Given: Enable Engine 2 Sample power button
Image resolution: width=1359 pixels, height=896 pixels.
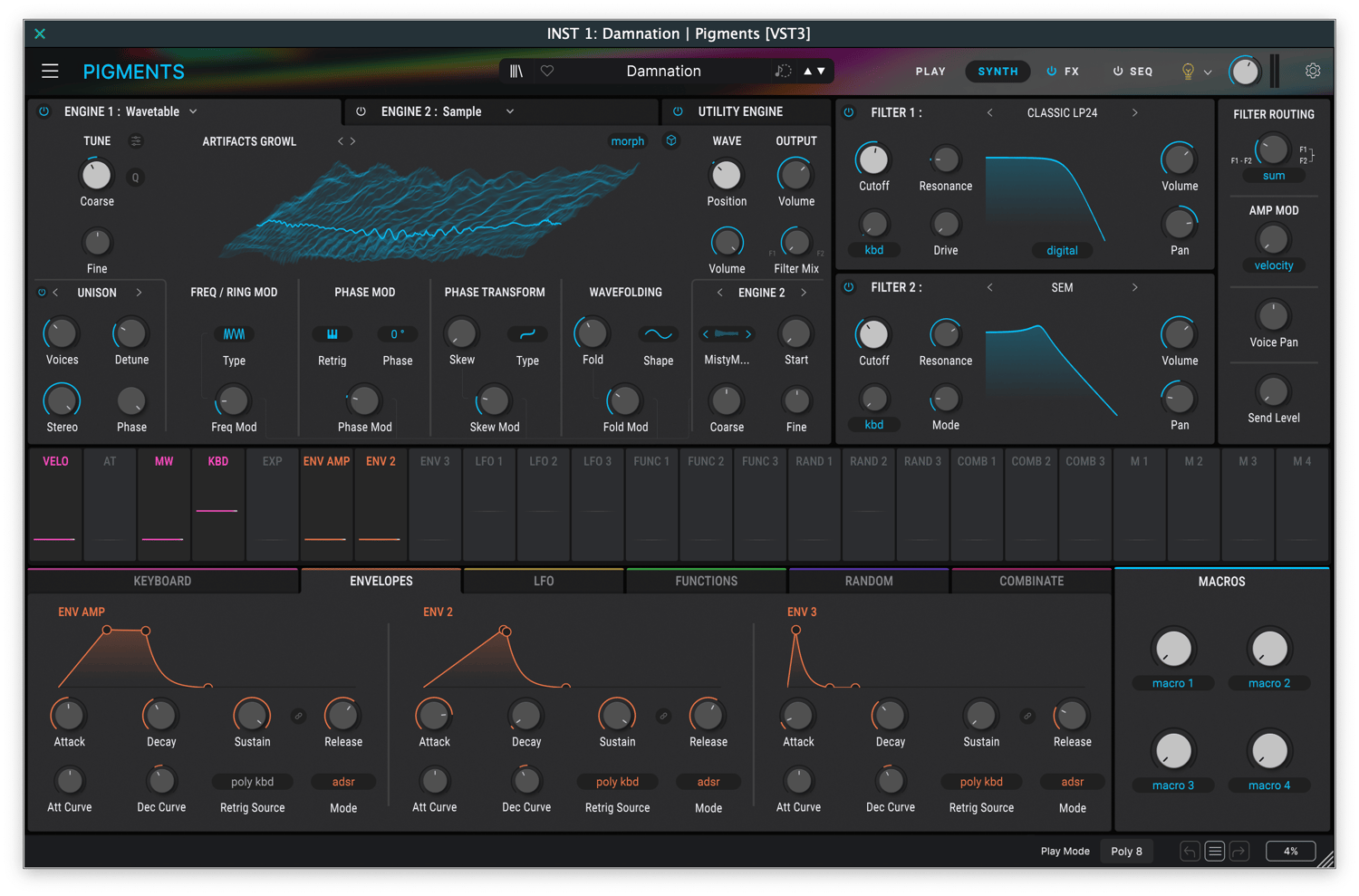Looking at the screenshot, I should [x=361, y=111].
